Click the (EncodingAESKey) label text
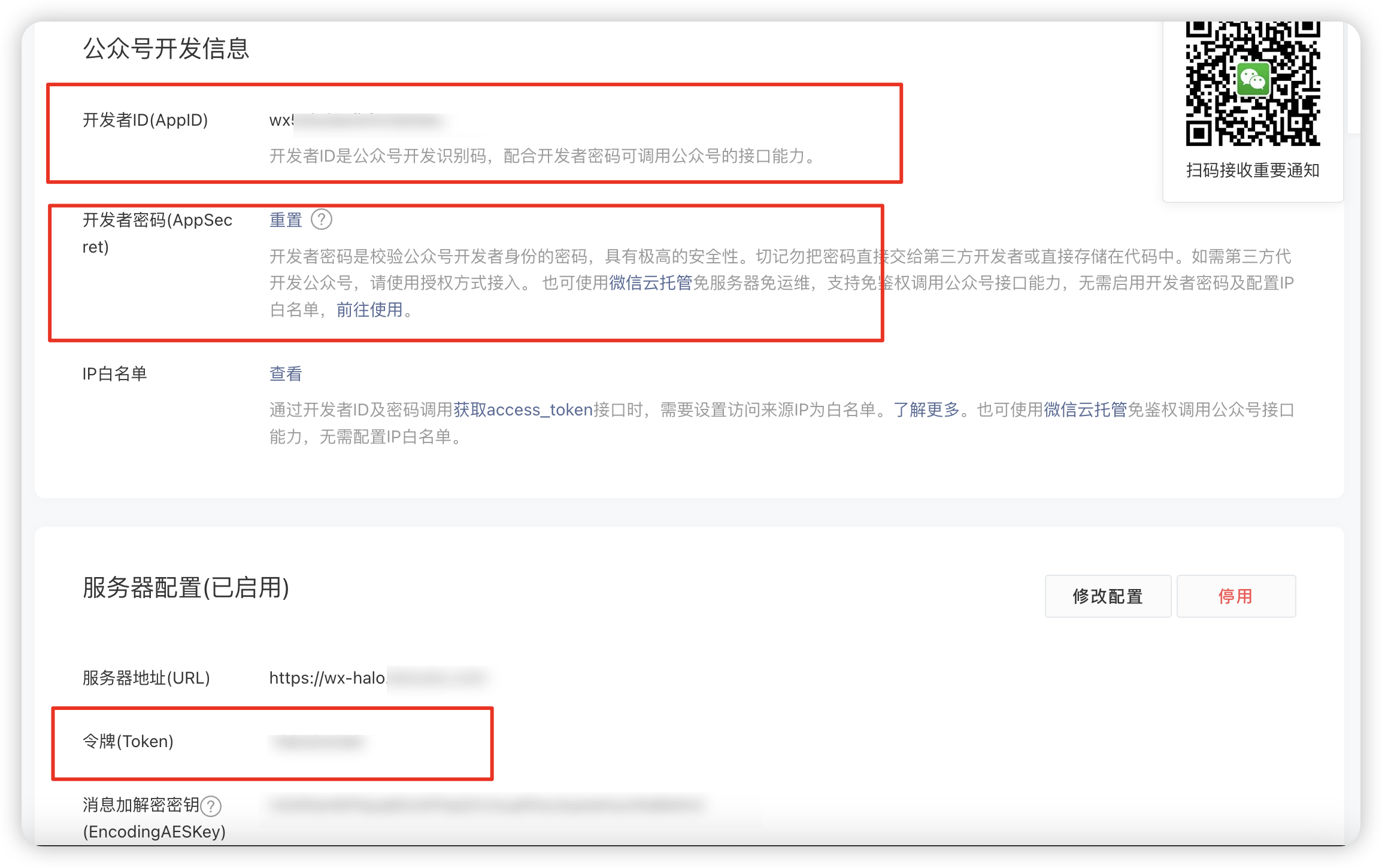The height and width of the screenshot is (868, 1382). pyautogui.click(x=154, y=831)
